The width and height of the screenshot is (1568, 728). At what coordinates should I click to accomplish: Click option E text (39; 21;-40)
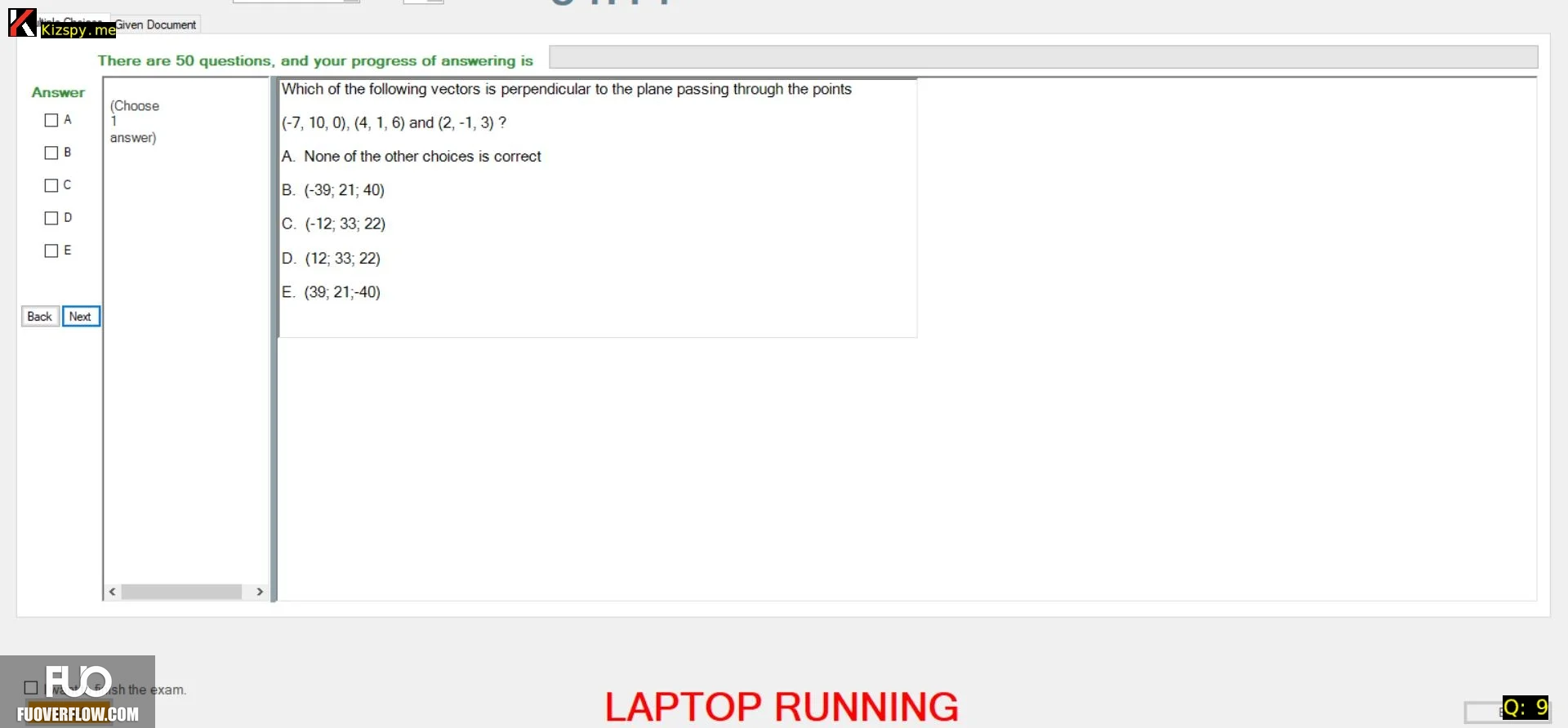pos(342,292)
